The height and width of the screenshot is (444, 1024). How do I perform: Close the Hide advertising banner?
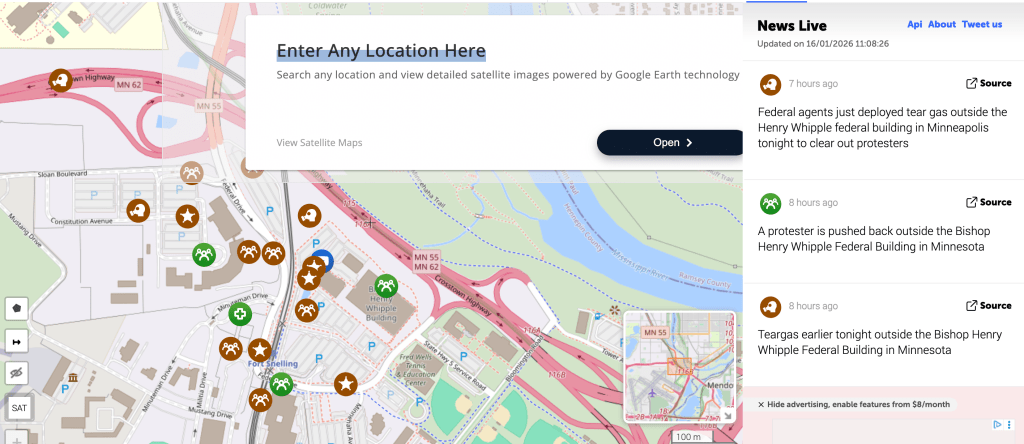(761, 404)
